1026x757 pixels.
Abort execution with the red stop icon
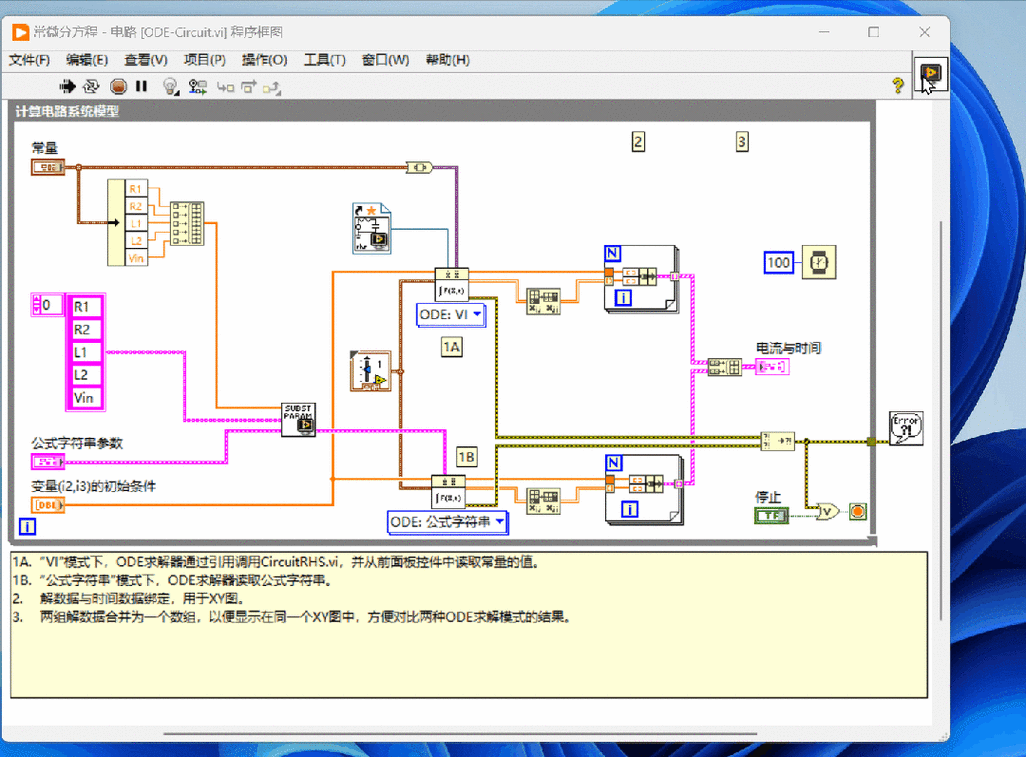coord(119,86)
